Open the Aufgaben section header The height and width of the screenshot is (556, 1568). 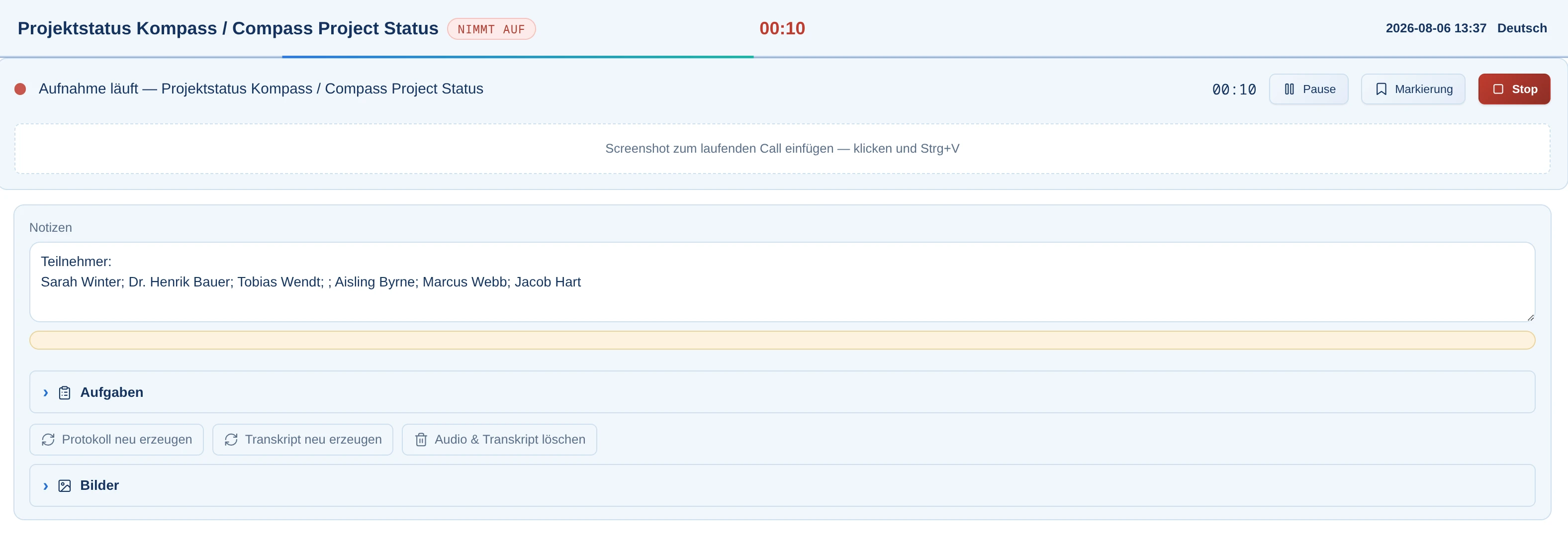point(782,392)
